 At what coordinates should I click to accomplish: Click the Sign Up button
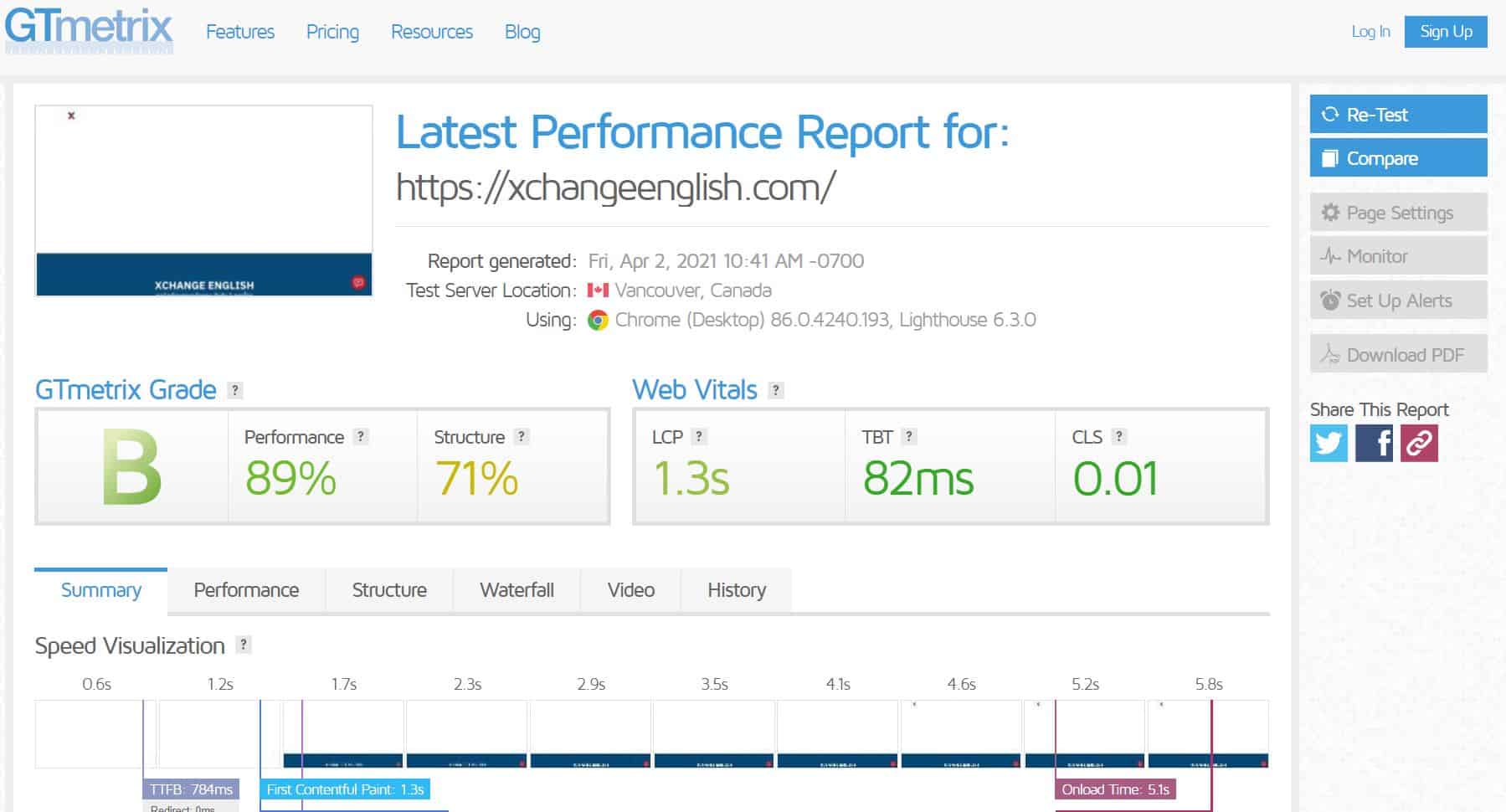(1446, 32)
